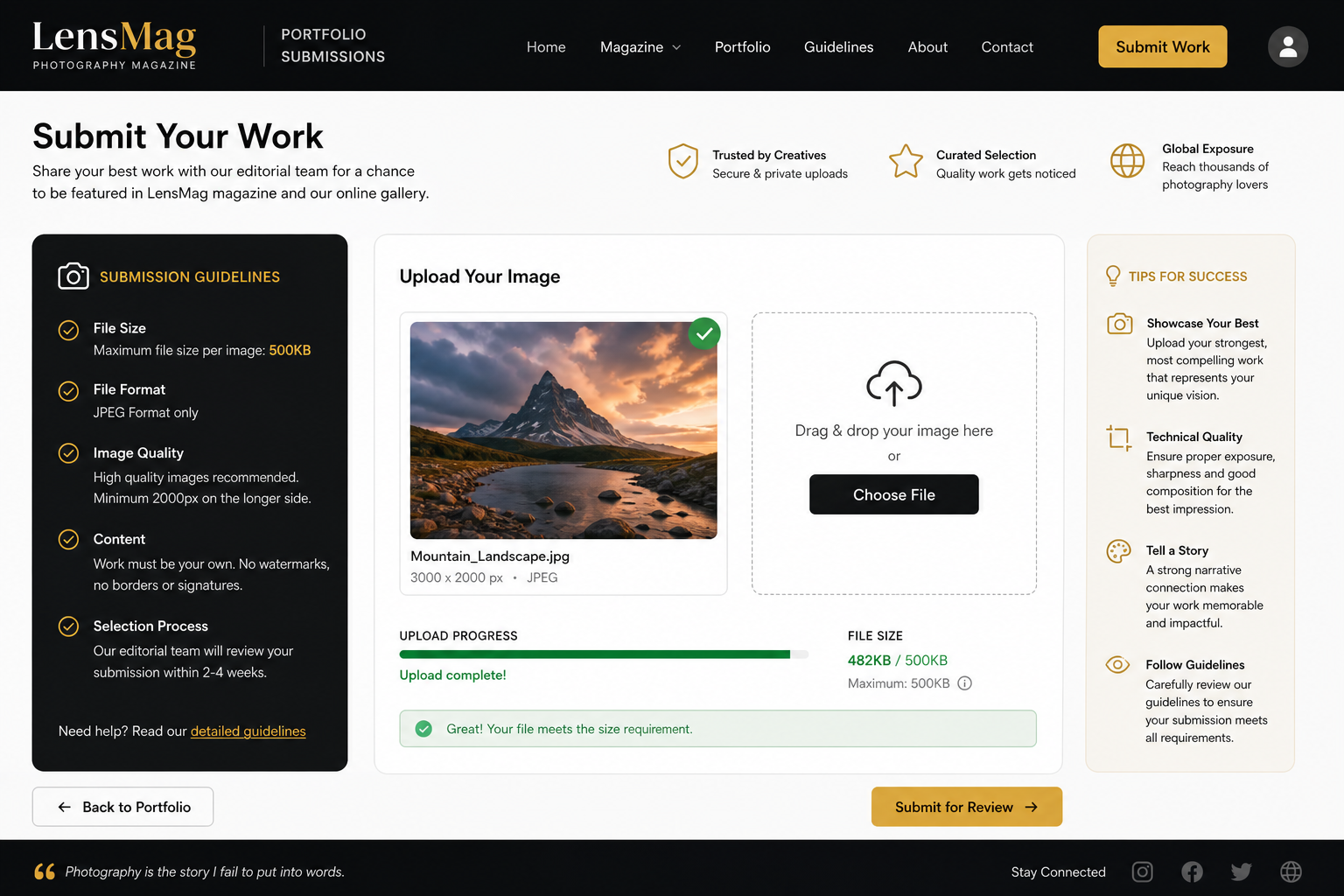Image resolution: width=1344 pixels, height=896 pixels.
Task: Click the chevron arrow next to Magazine
Action: (676, 48)
